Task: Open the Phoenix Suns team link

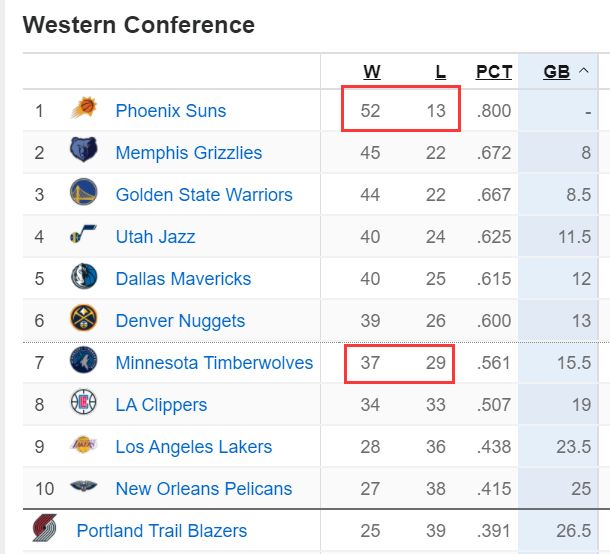Action: [171, 111]
